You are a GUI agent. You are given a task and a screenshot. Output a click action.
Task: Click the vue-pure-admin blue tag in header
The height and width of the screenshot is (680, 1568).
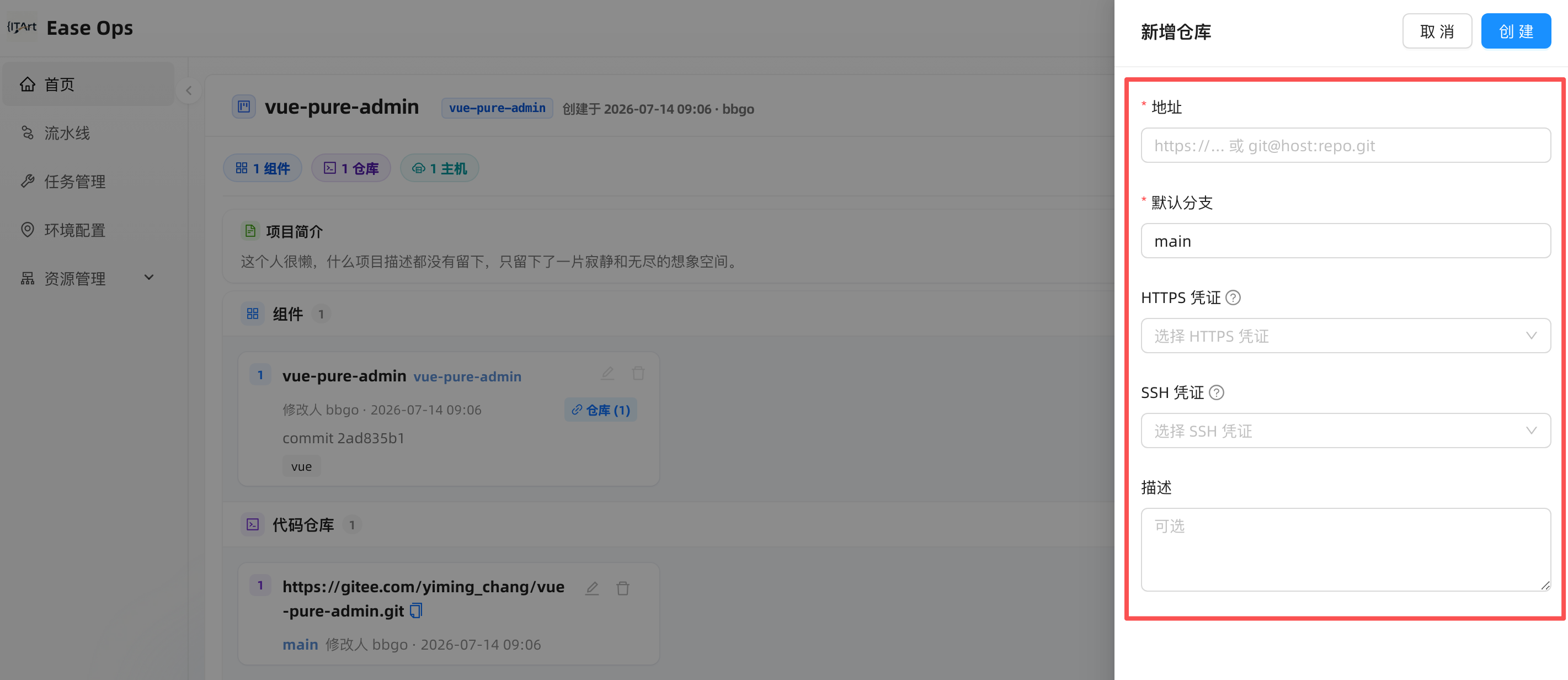(x=497, y=108)
